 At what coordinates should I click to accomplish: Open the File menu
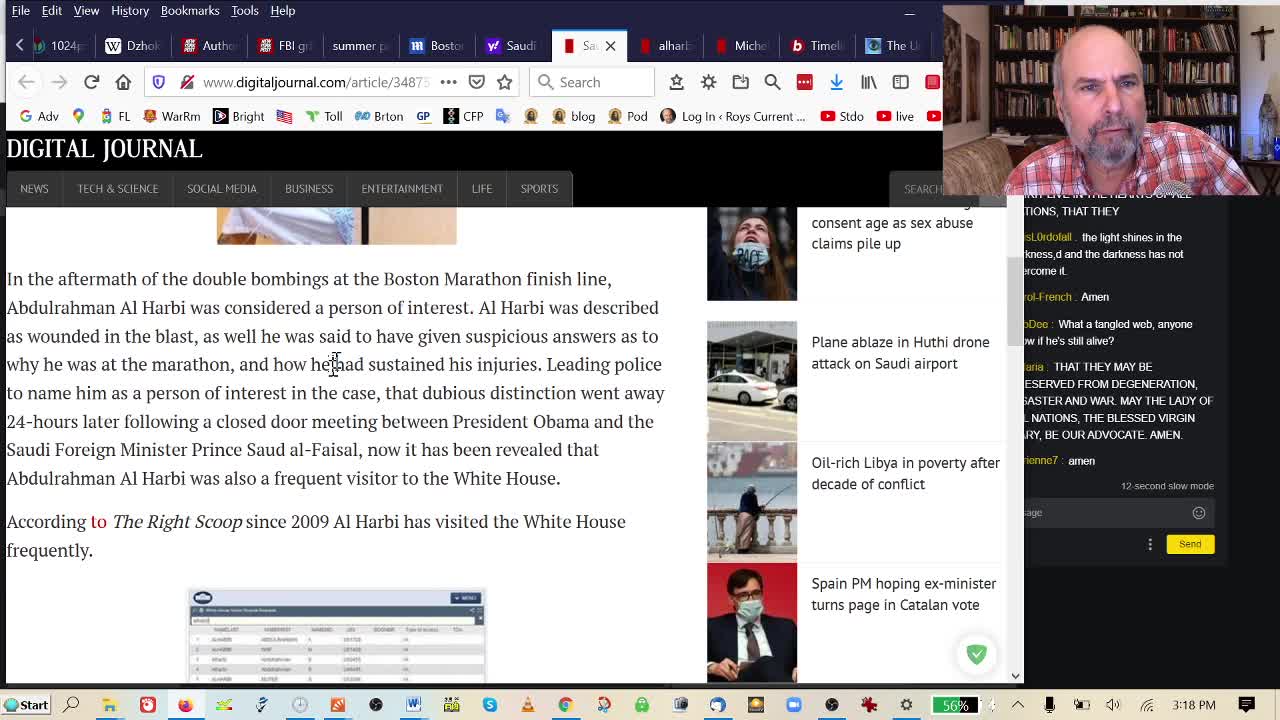pyautogui.click(x=20, y=11)
